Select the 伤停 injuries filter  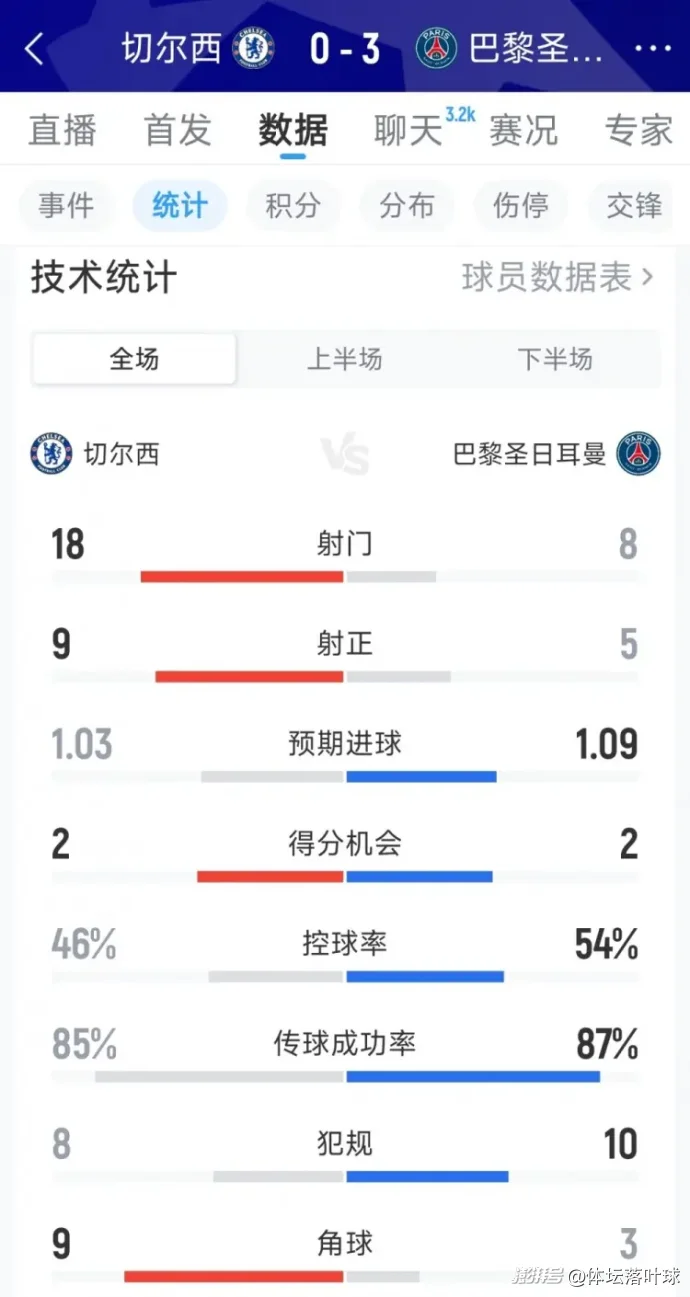521,206
